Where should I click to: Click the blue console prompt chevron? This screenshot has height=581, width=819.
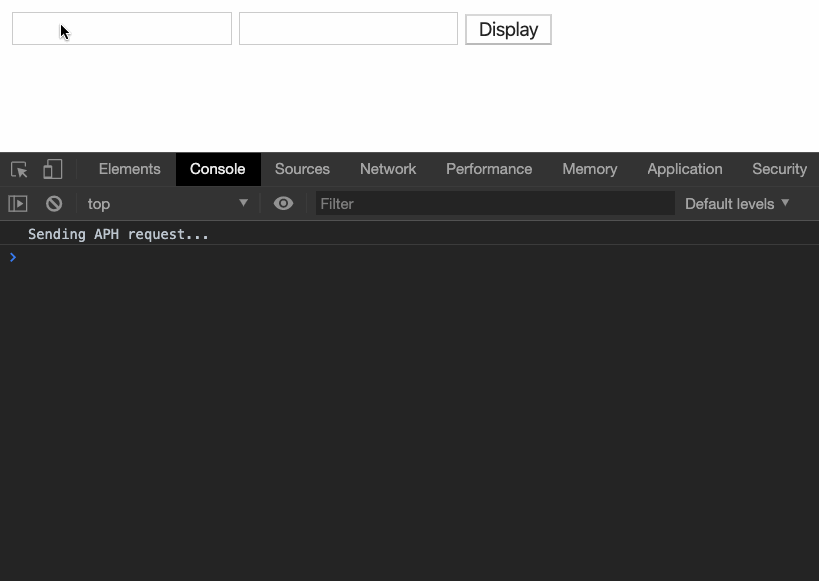coord(12,257)
